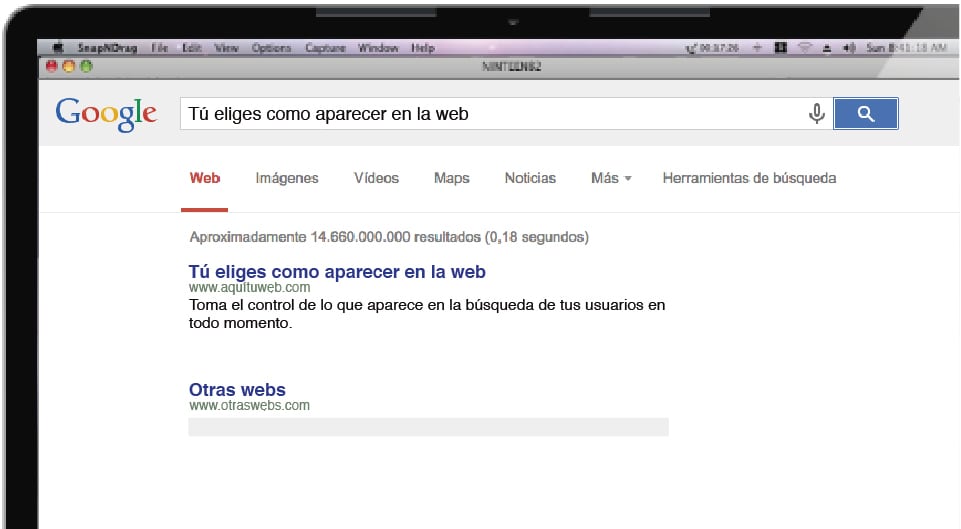Screen dimensions: 961x529
Task: Click the Wi-Fi status icon
Action: click(x=804, y=48)
